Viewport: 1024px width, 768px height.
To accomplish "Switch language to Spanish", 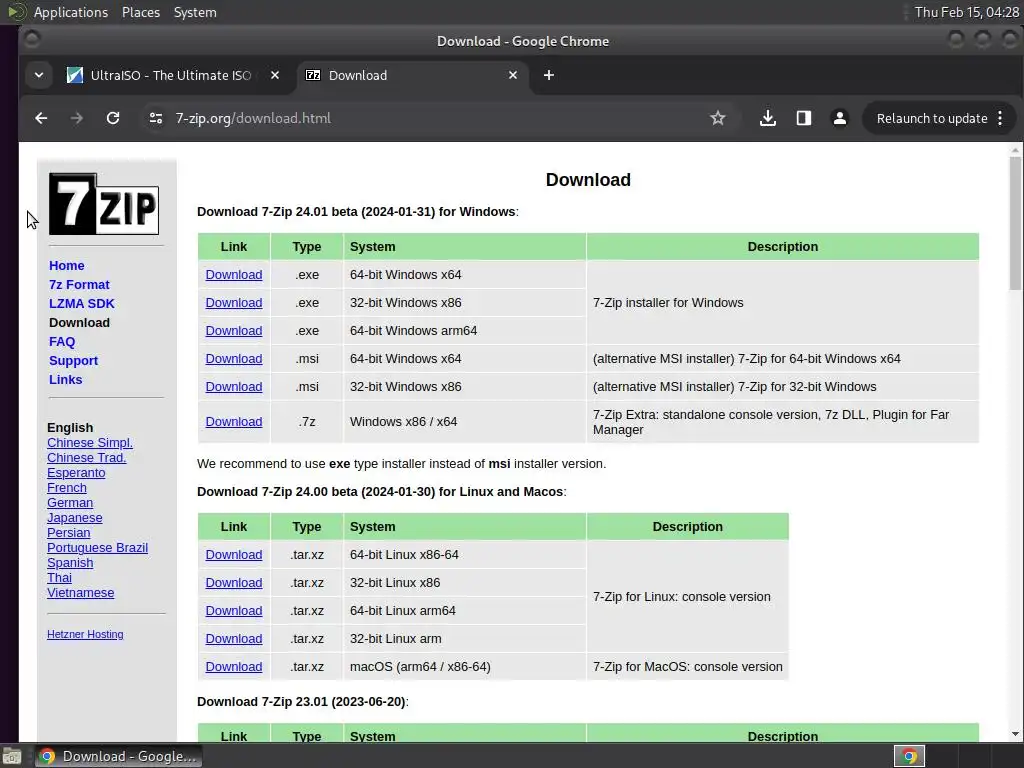I will tap(70, 562).
